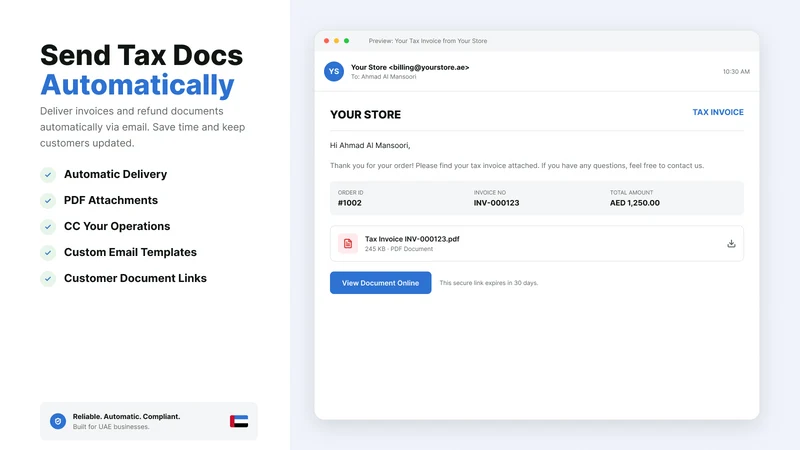Click the View Document Online button
The height and width of the screenshot is (450, 800).
pyautogui.click(x=381, y=283)
